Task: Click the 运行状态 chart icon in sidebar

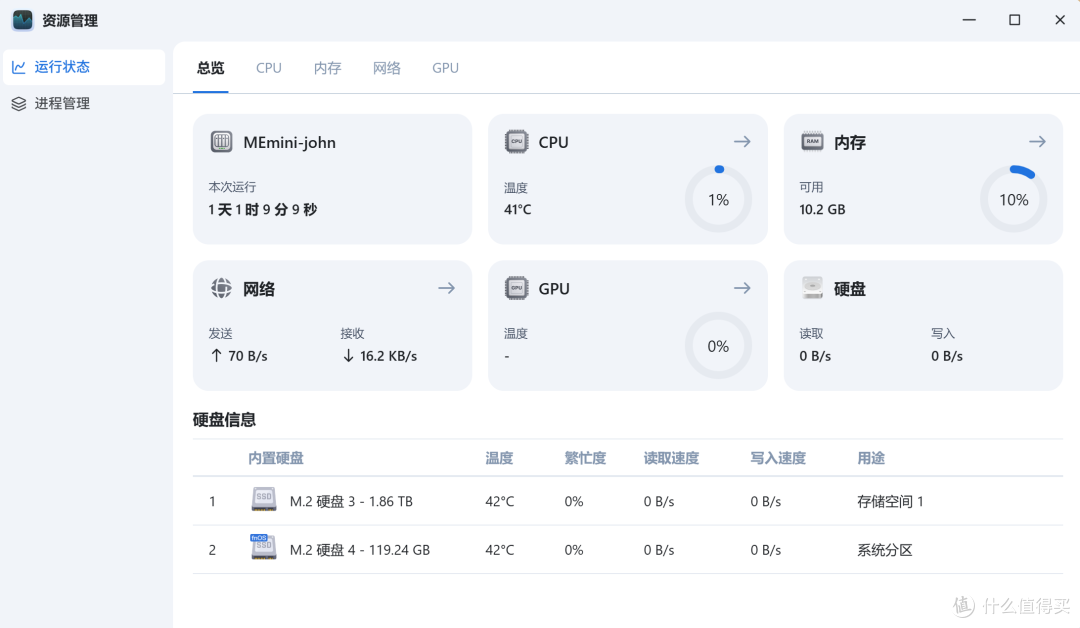Action: tap(19, 67)
